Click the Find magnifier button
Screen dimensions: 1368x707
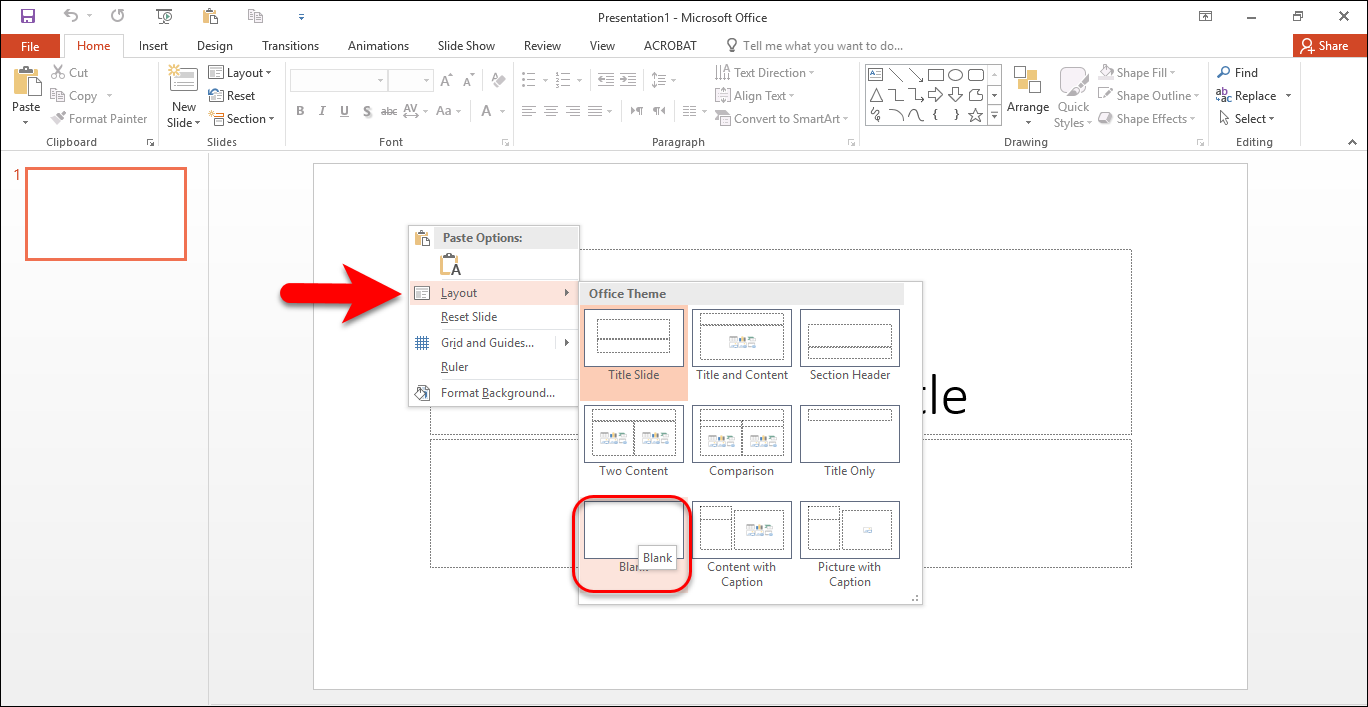coord(1237,72)
